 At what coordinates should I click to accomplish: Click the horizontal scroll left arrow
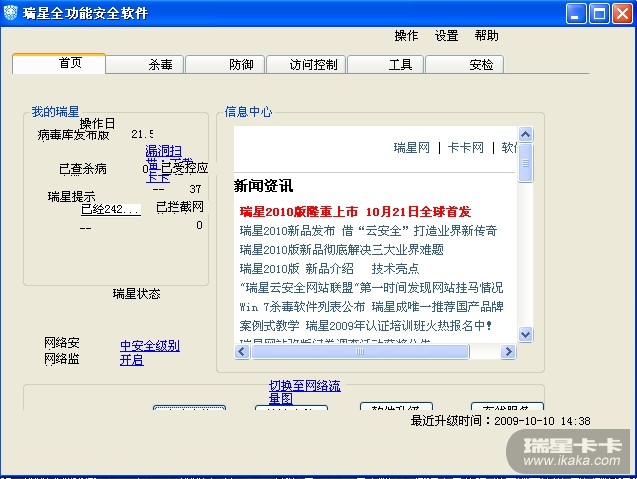click(242, 351)
